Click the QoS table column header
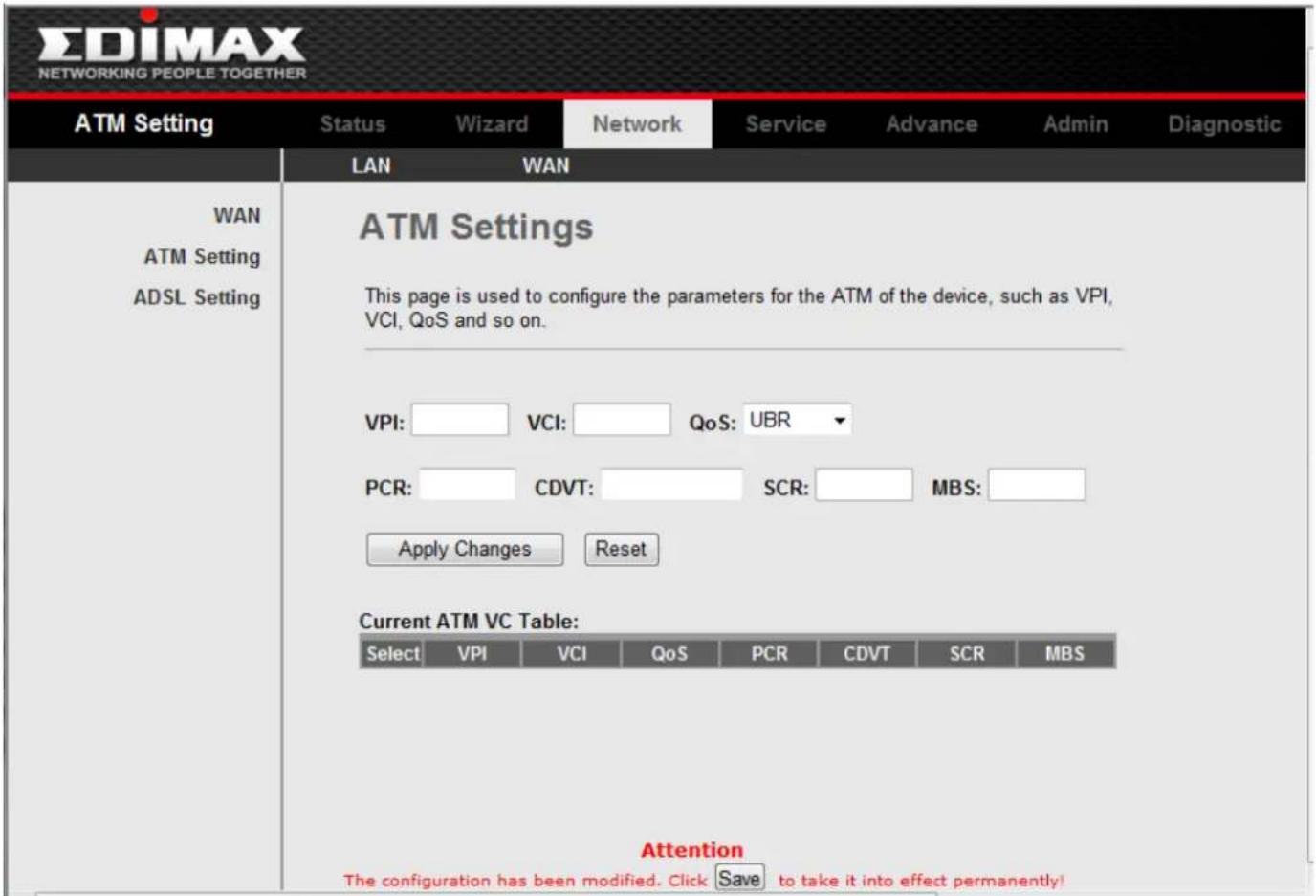This screenshot has width=1316, height=896. [669, 654]
